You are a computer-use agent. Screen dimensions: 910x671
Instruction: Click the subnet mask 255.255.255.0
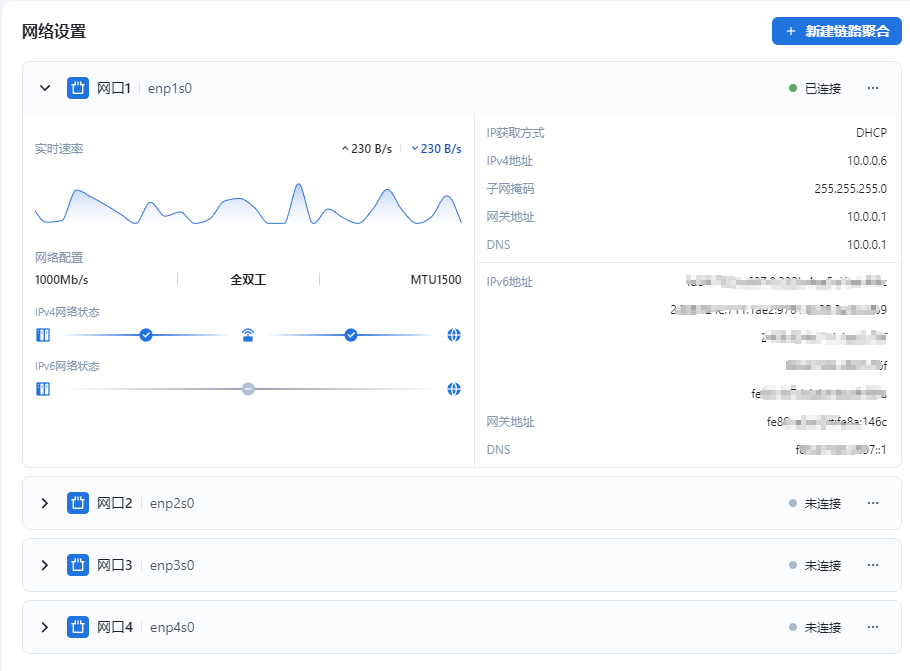click(x=850, y=189)
